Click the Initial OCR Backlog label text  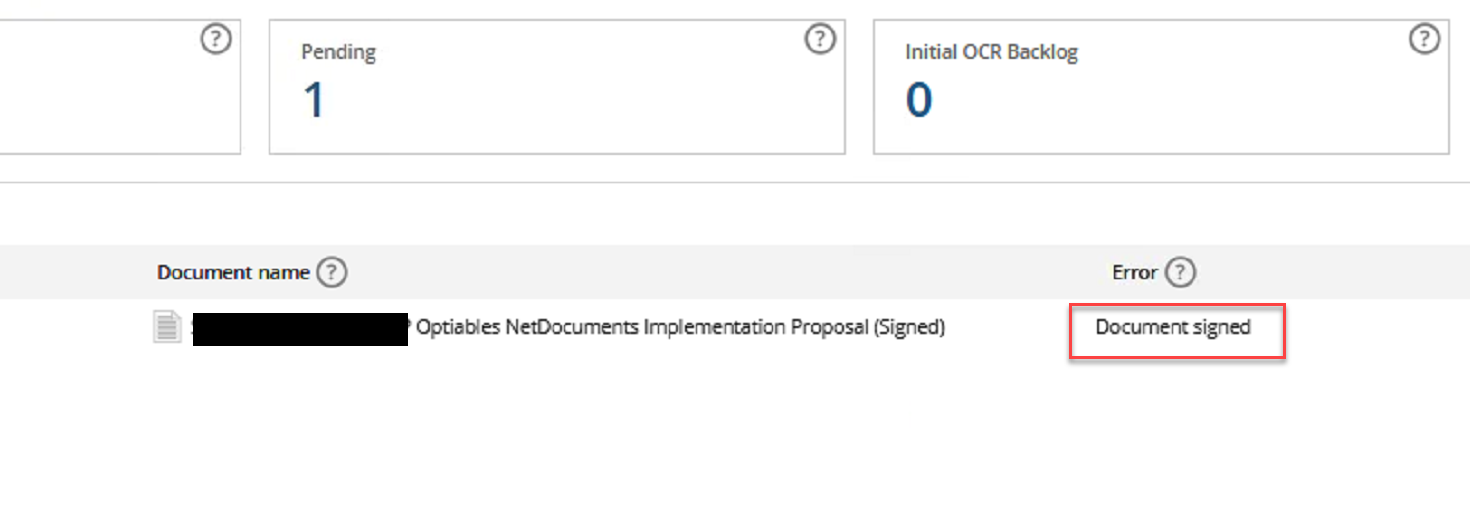point(991,52)
